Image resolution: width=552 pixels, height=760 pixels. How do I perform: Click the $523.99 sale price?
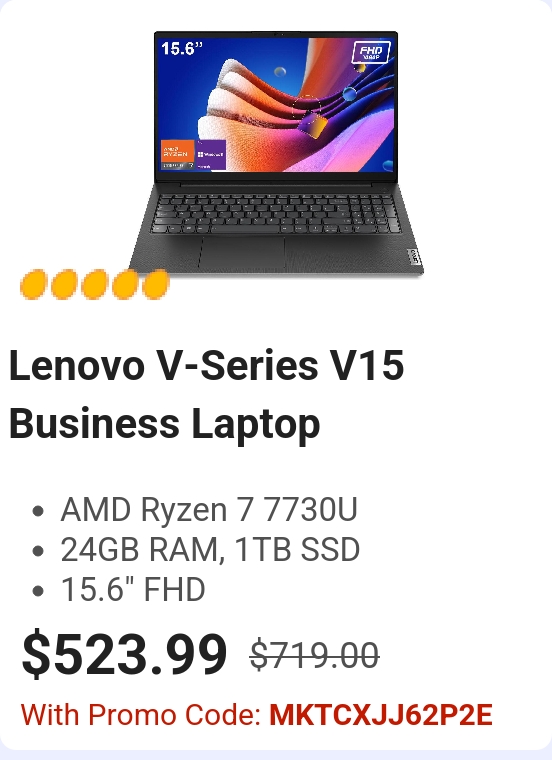coord(124,654)
